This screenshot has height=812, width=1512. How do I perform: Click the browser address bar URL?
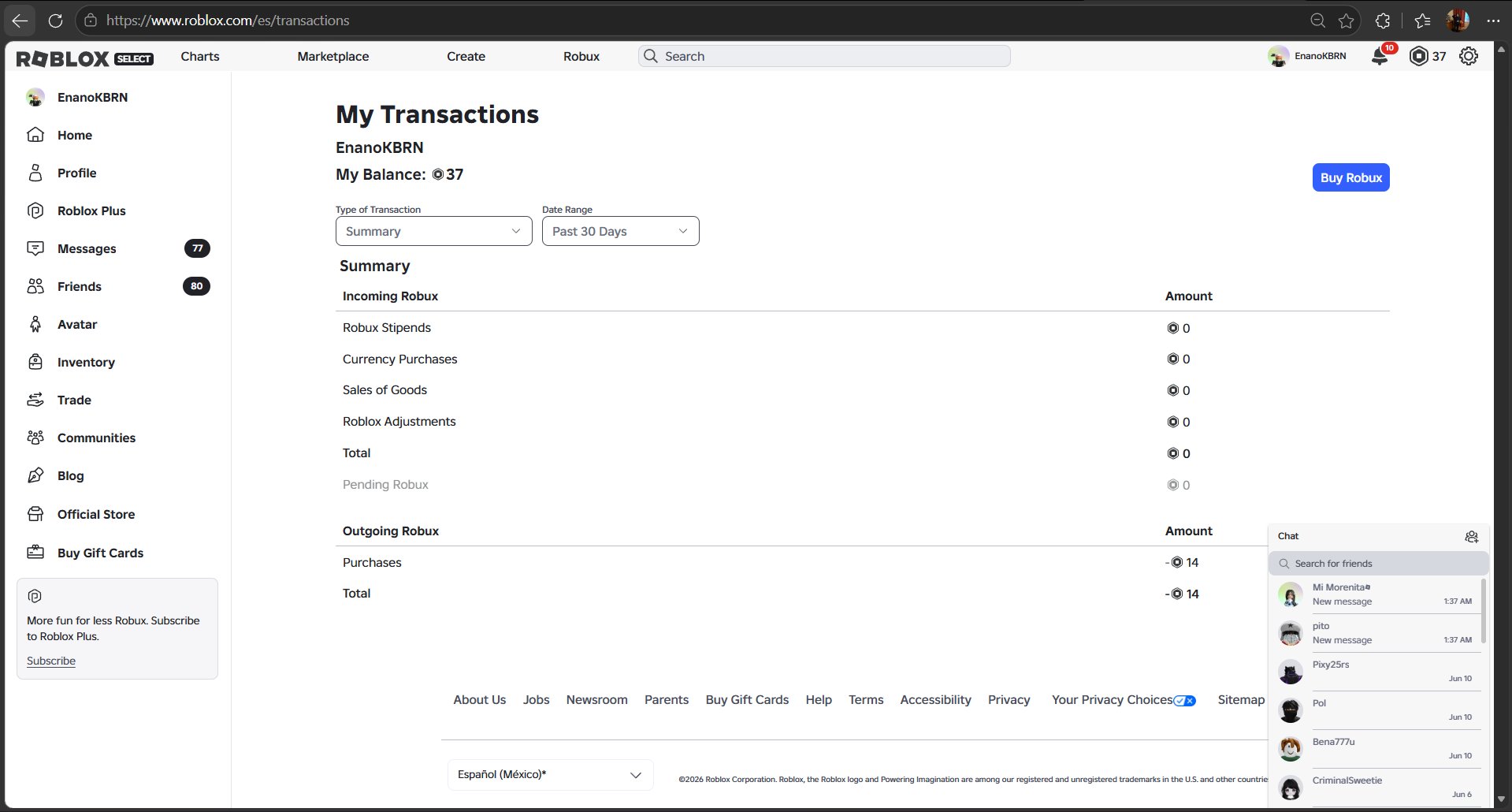pyautogui.click(x=228, y=20)
